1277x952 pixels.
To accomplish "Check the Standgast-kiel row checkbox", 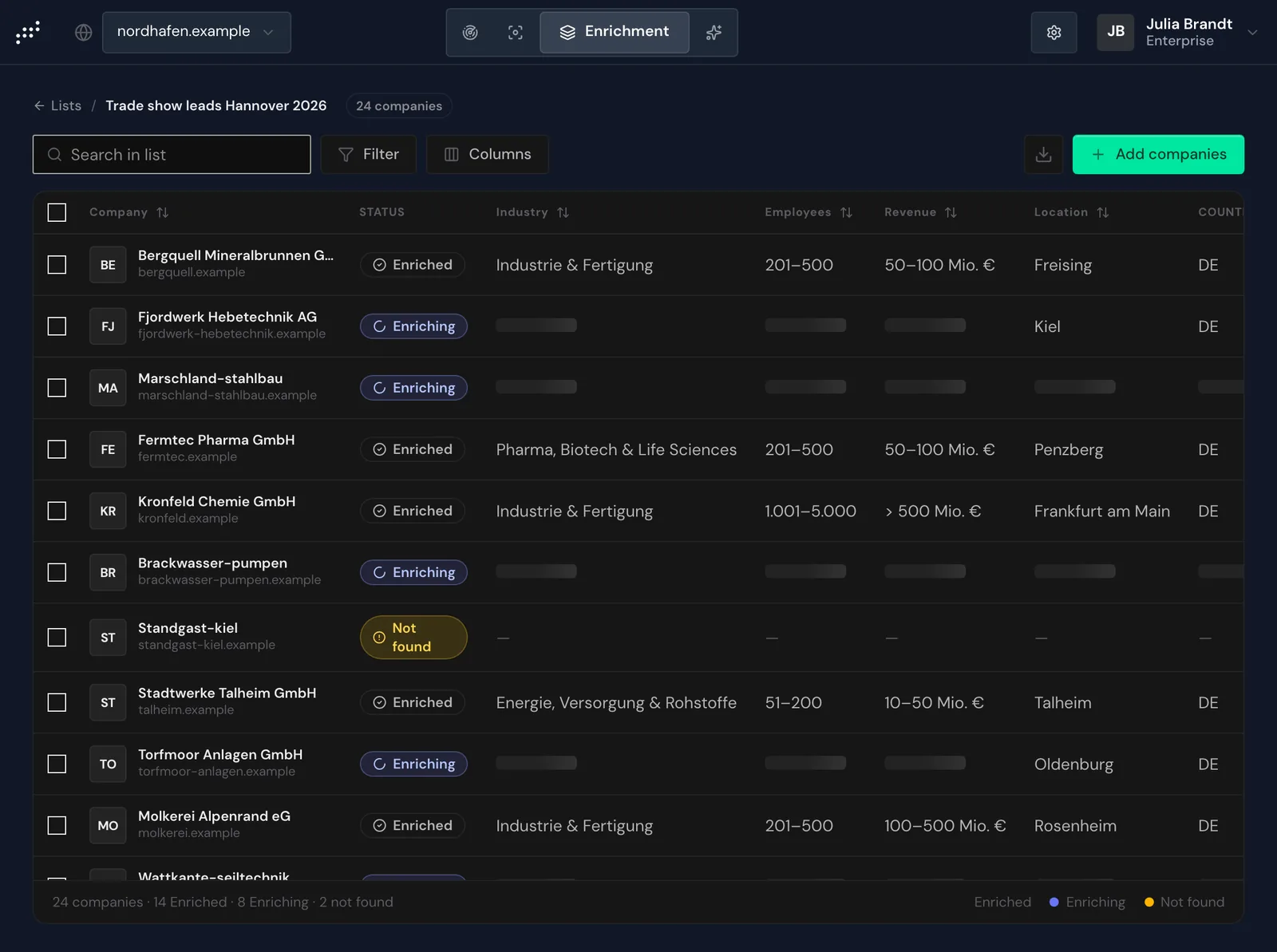I will (57, 638).
